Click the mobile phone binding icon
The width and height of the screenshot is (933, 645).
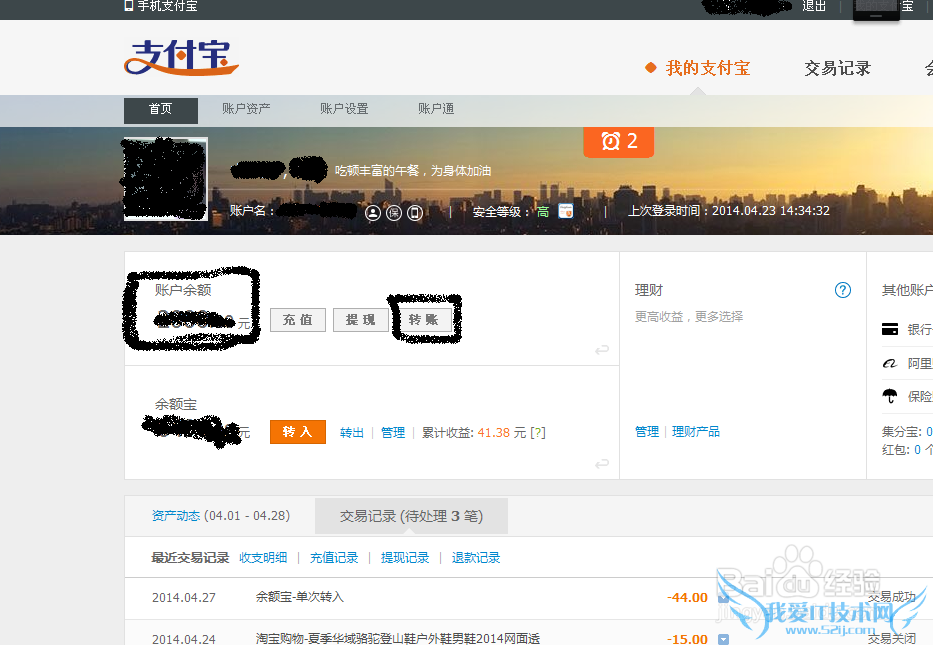[x=415, y=212]
